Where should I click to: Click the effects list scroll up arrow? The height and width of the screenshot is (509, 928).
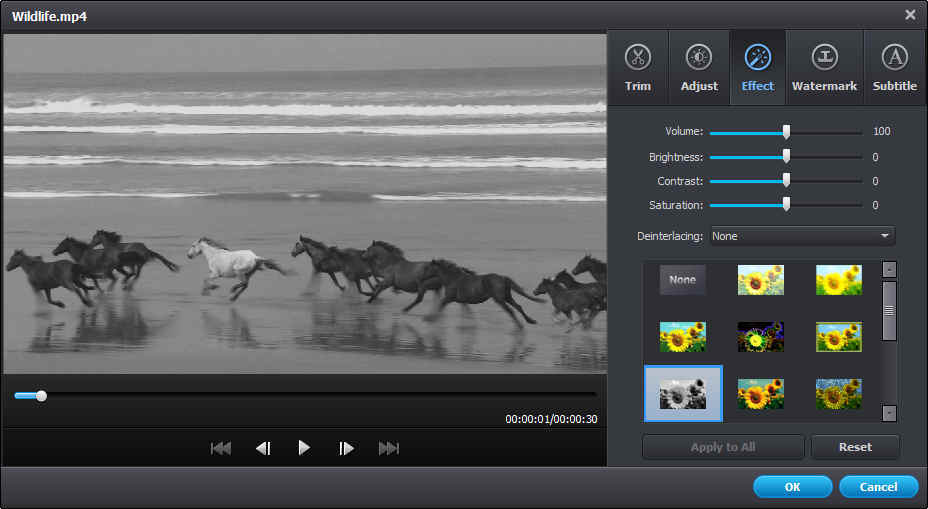pos(889,269)
